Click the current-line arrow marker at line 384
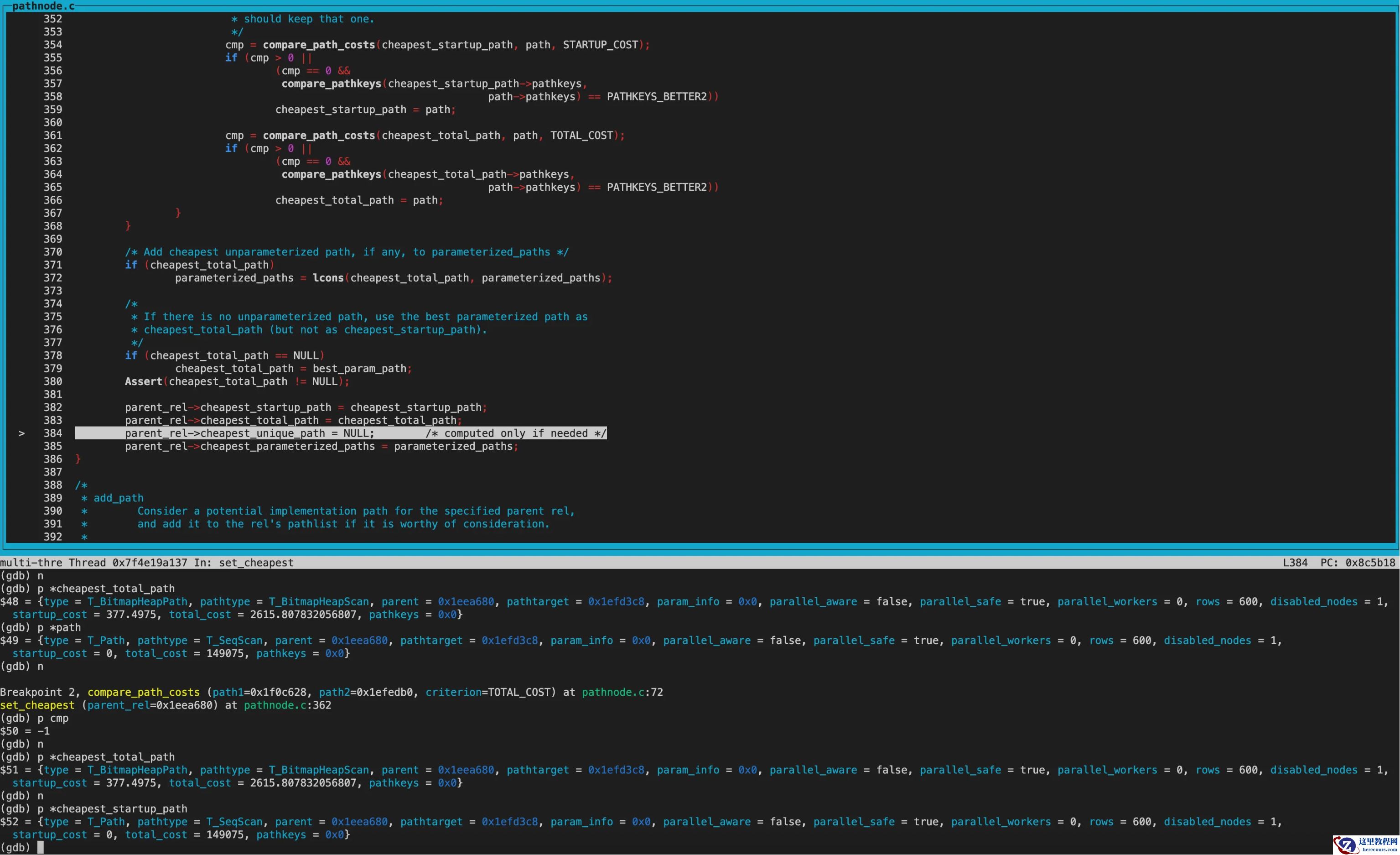This screenshot has height=855, width=1400. point(21,434)
